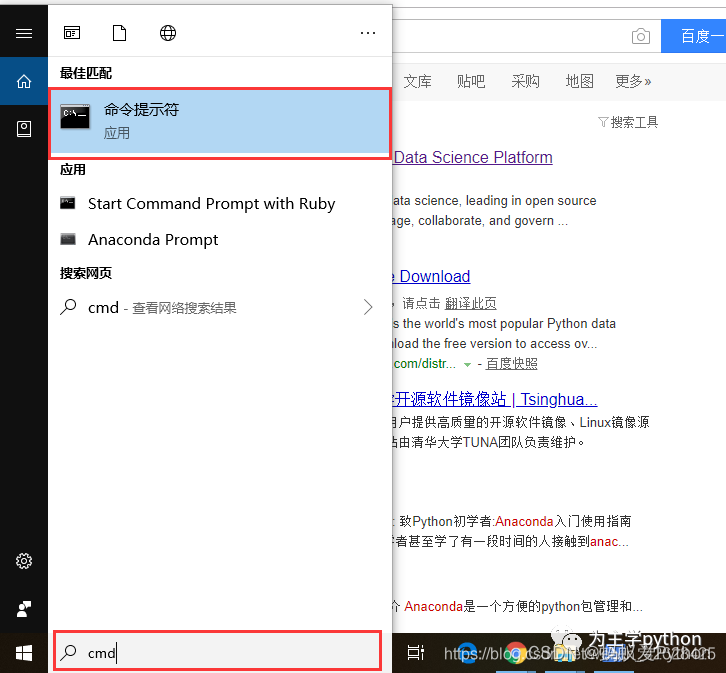Image resolution: width=726 pixels, height=673 pixels.
Task: Click the Anaconda Prompt icon
Action: coord(68,239)
